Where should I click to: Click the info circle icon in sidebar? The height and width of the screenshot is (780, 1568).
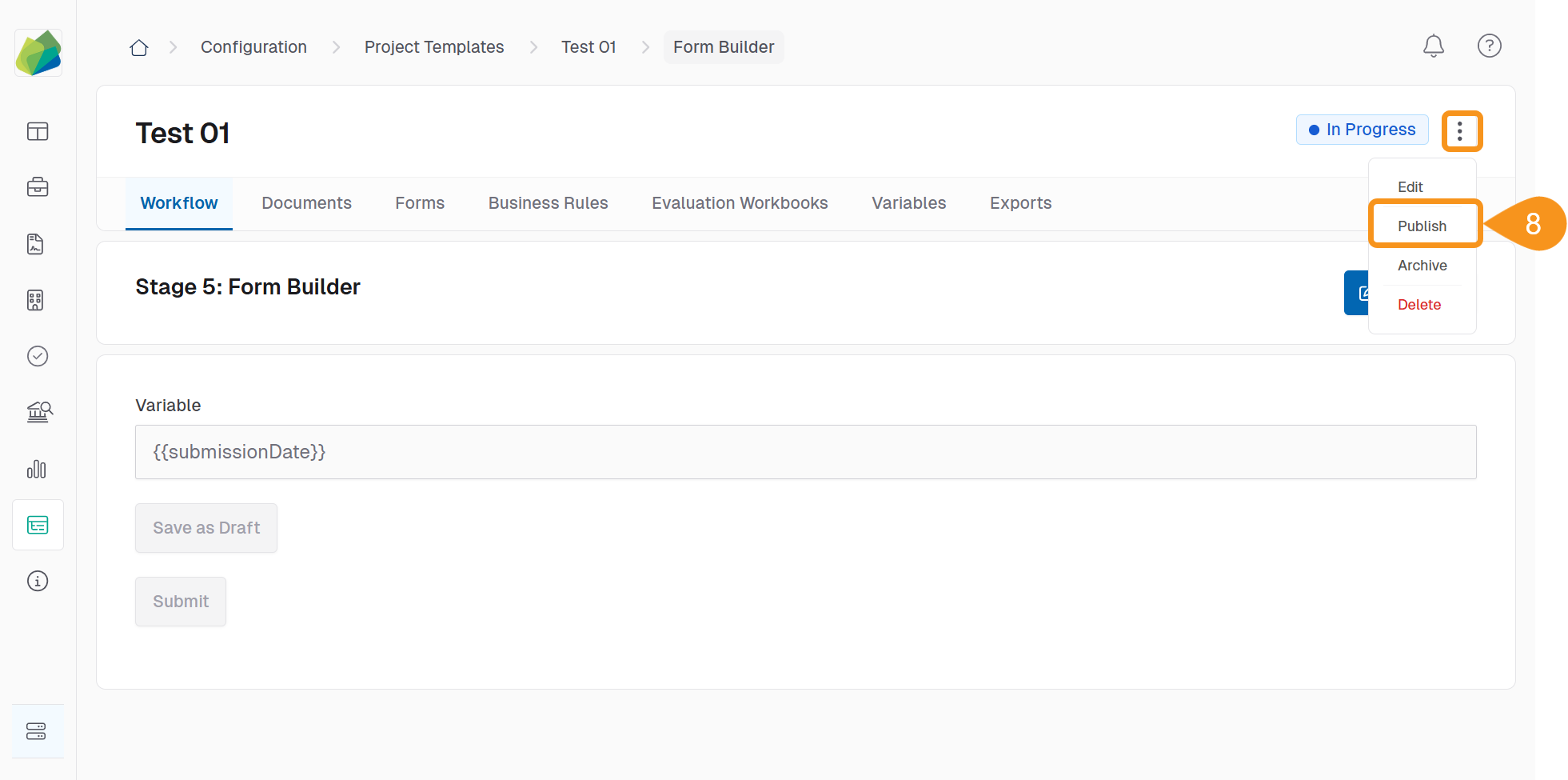click(38, 581)
